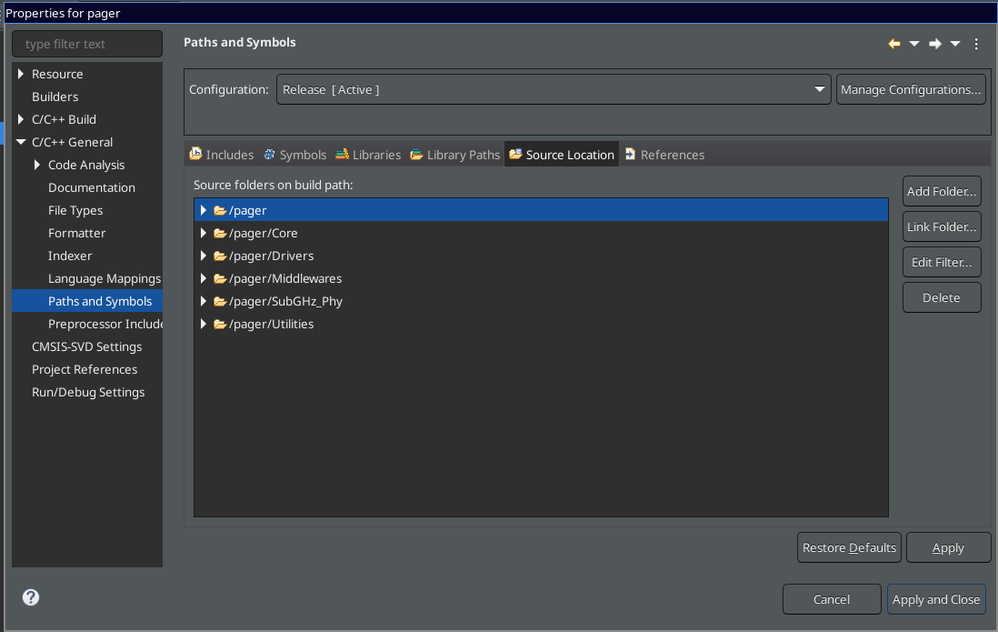998x632 pixels.
Task: Click the help question mark icon
Action: coord(31,597)
